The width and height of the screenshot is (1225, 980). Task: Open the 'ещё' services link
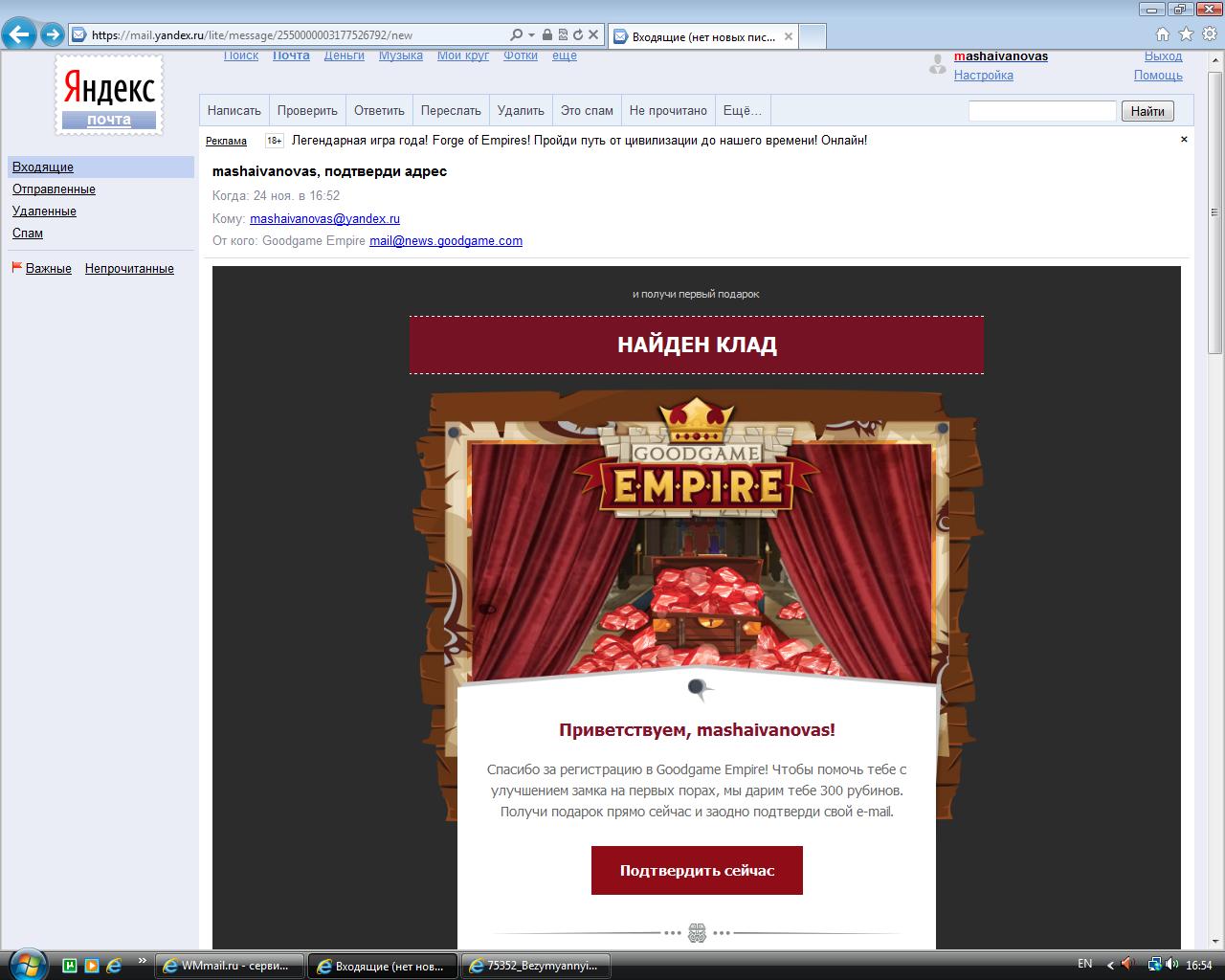565,56
